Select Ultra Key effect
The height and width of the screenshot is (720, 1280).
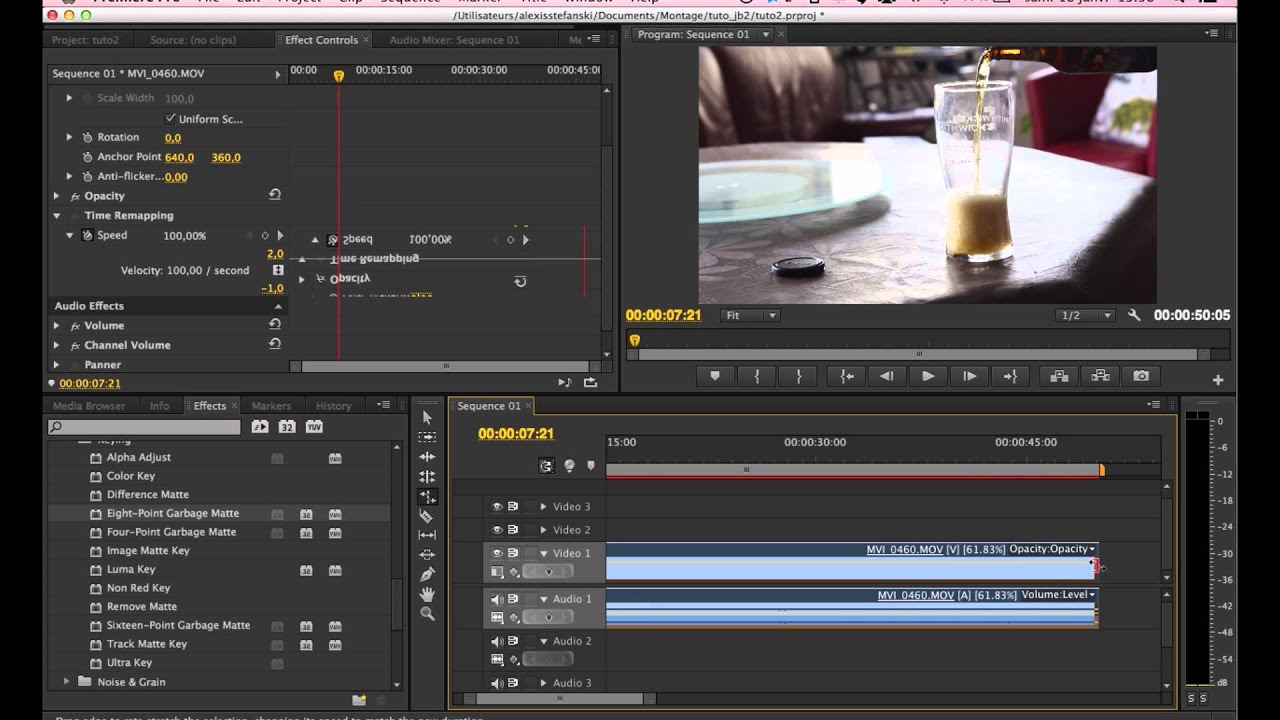coord(129,662)
